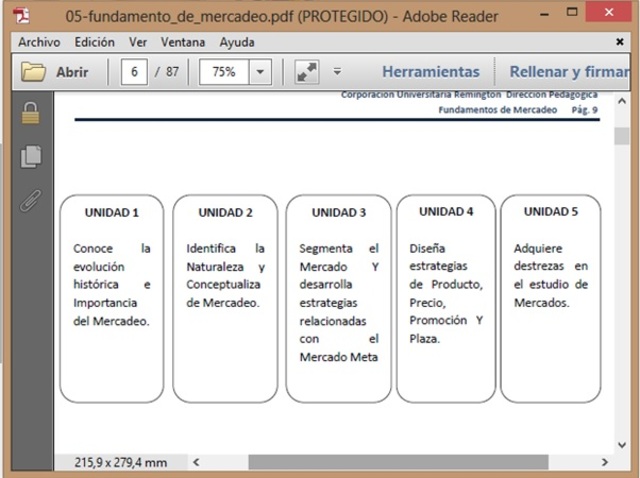Screen dimensions: 640x478
Task: Click the UNIDAD 3 heading
Action: (339, 213)
